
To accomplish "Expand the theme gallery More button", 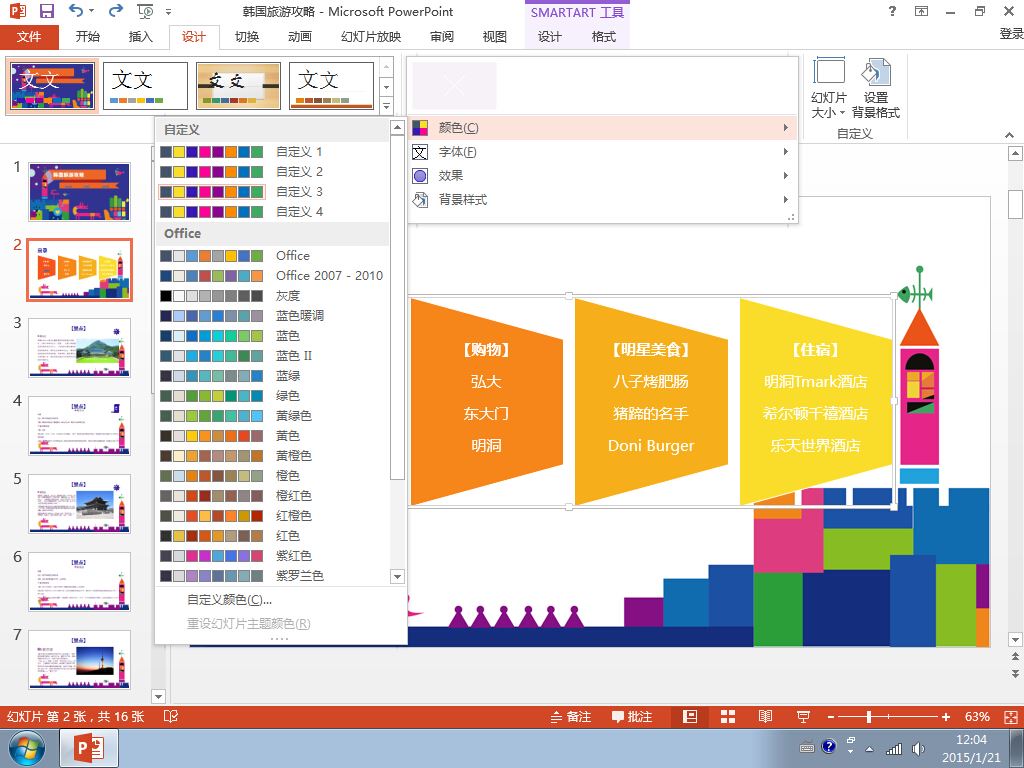I will point(387,106).
